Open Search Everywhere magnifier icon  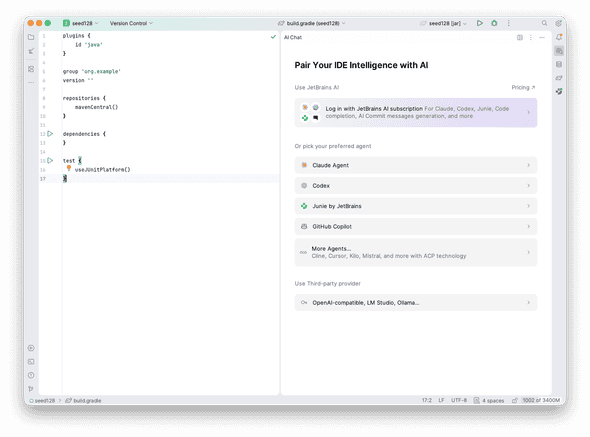[544, 23]
